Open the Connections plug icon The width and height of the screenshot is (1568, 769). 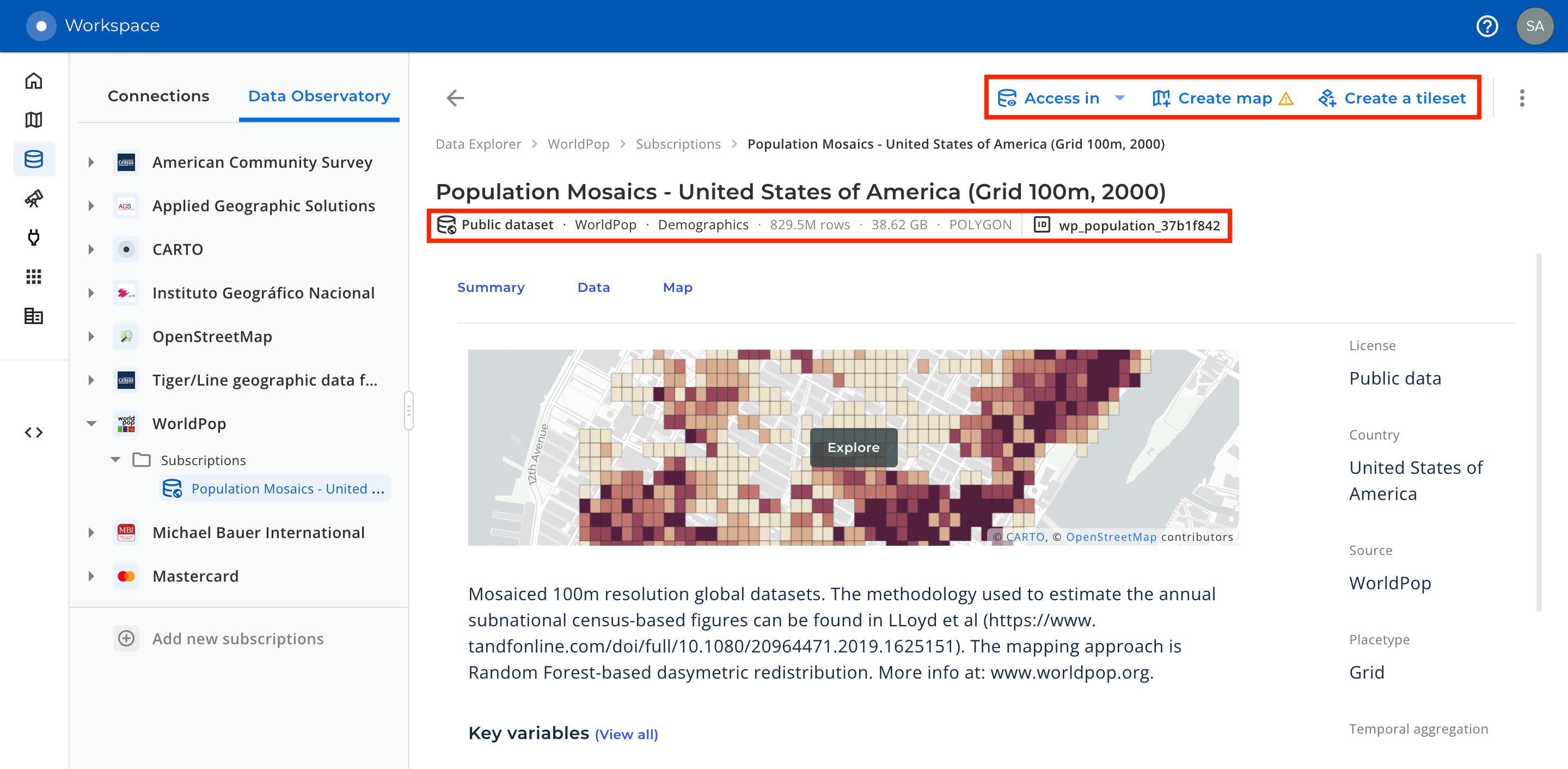pos(33,237)
